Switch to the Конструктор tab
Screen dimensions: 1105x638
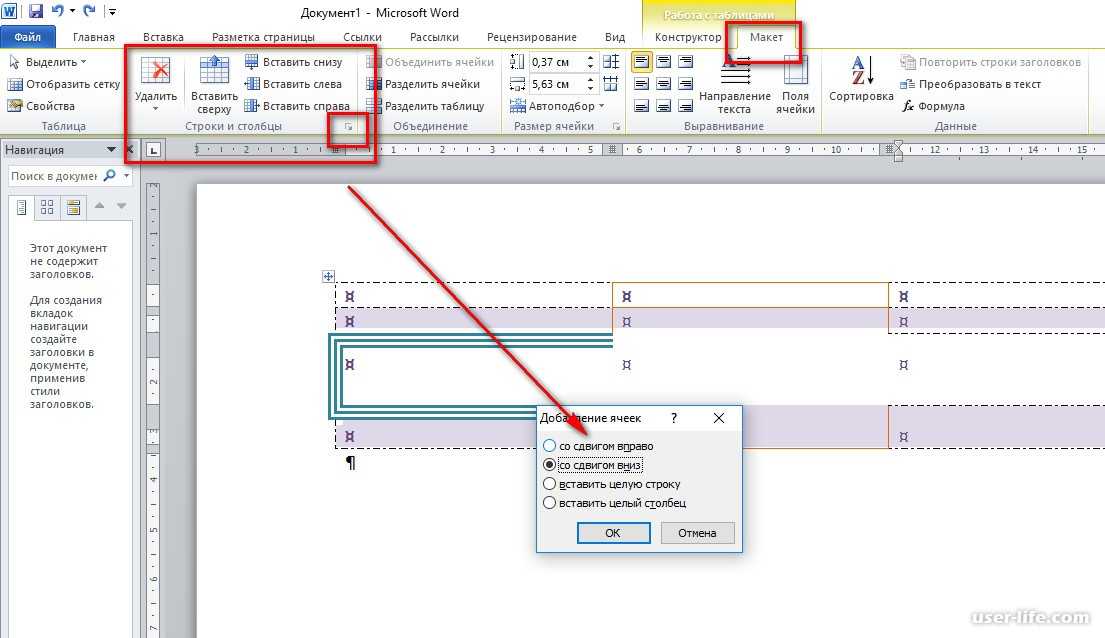point(688,37)
